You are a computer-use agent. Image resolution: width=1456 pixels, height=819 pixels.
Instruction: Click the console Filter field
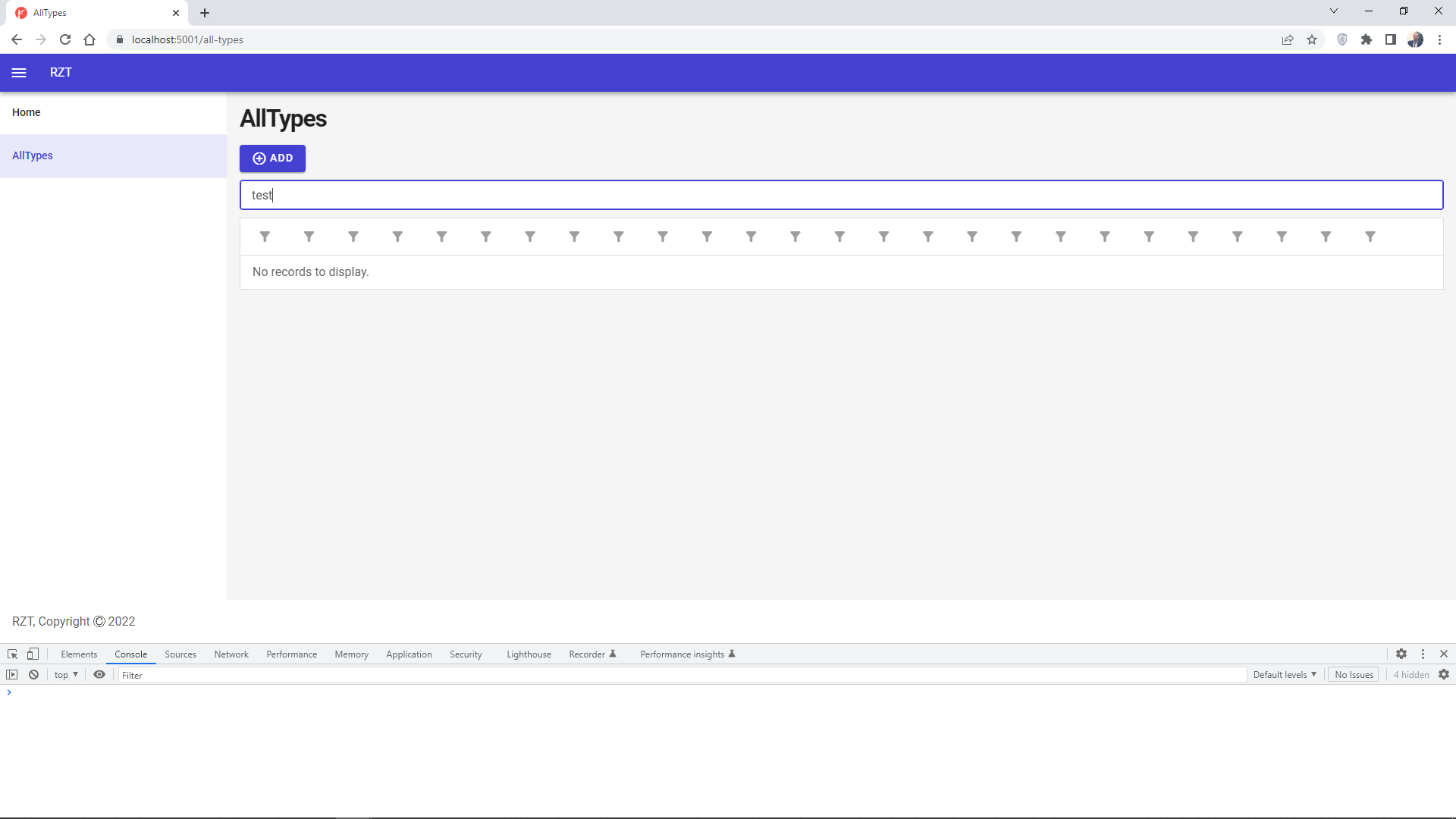[x=682, y=675]
